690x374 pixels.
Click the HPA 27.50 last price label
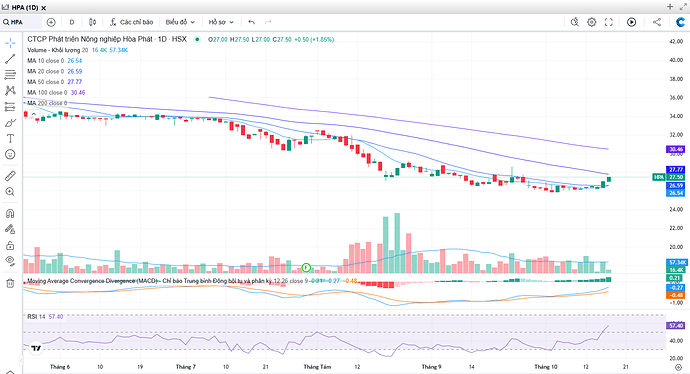[668, 177]
